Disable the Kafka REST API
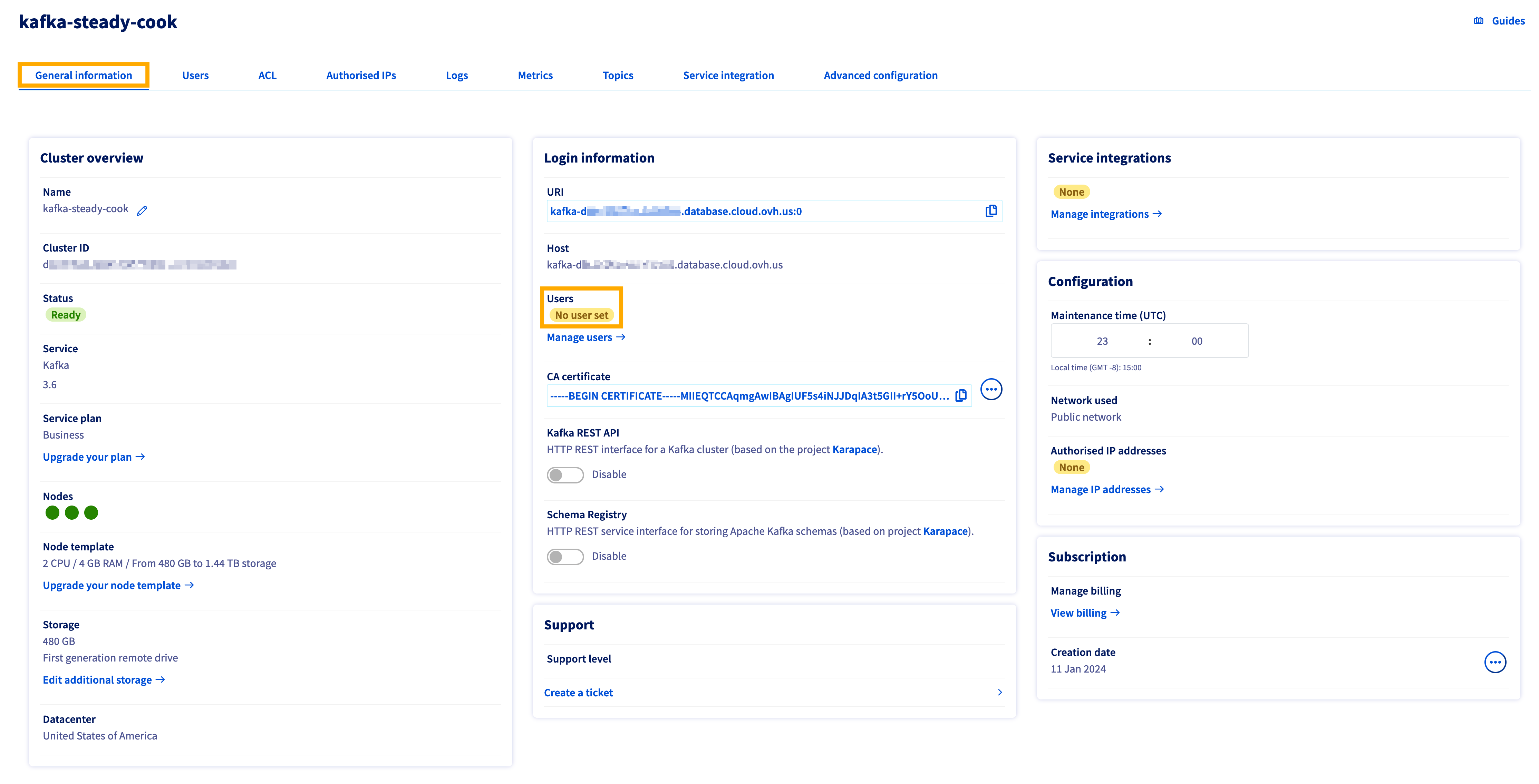 tap(564, 474)
